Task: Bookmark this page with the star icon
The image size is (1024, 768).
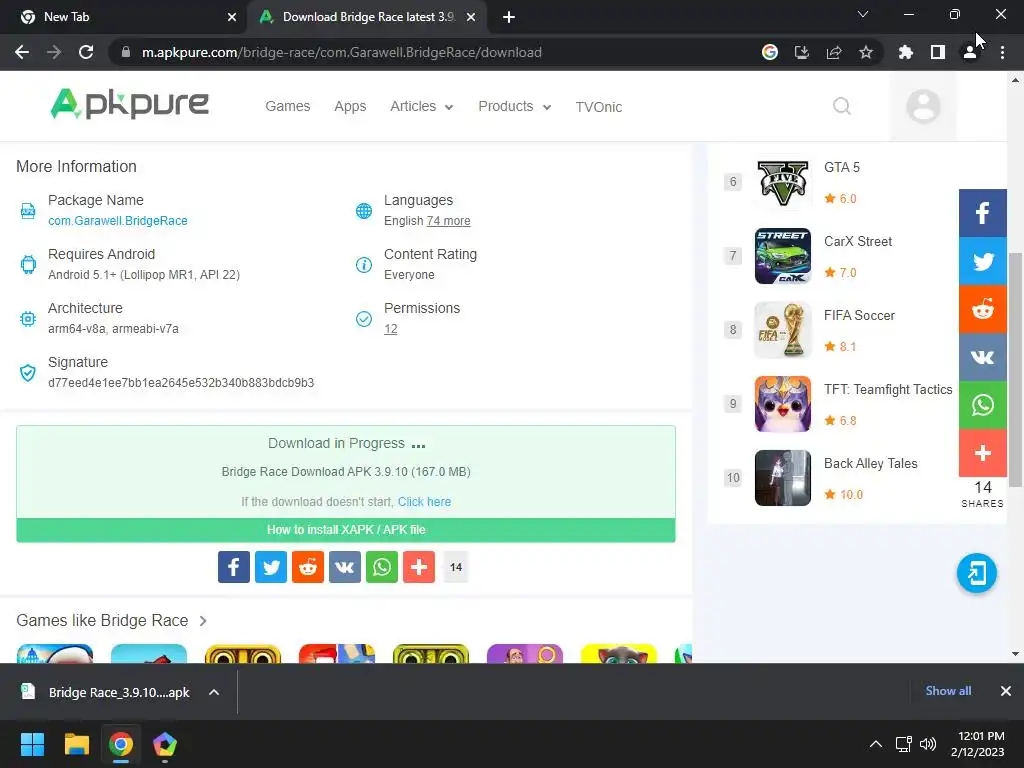Action: pos(866,52)
